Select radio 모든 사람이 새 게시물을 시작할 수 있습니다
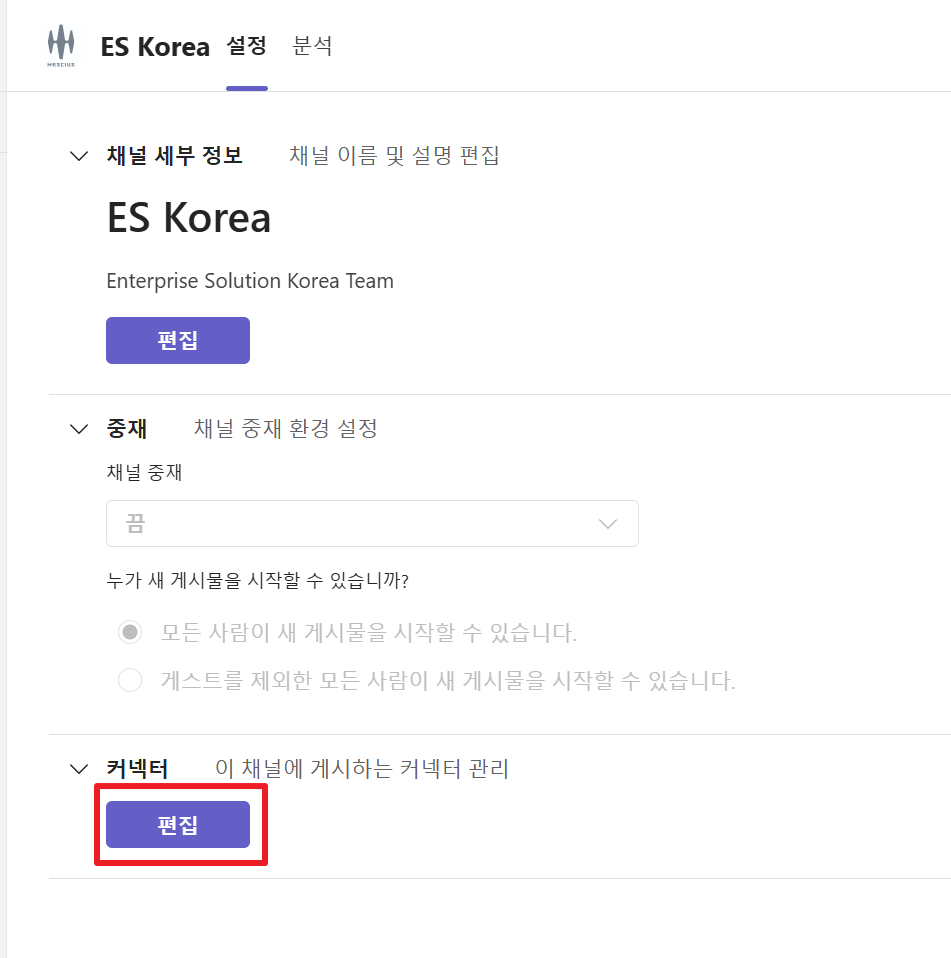This screenshot has height=958, width=951. pos(130,632)
